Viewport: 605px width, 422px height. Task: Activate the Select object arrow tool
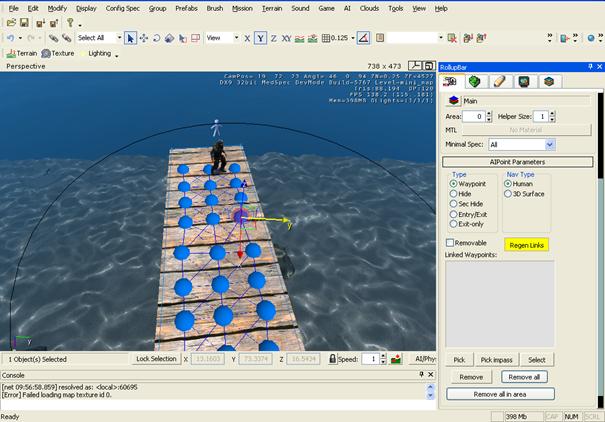tap(130, 38)
